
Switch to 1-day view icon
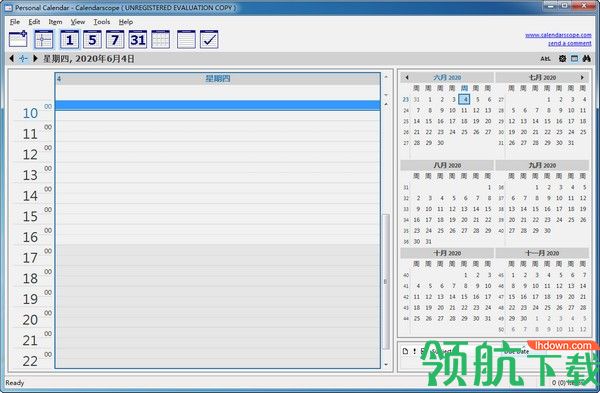tap(70, 39)
